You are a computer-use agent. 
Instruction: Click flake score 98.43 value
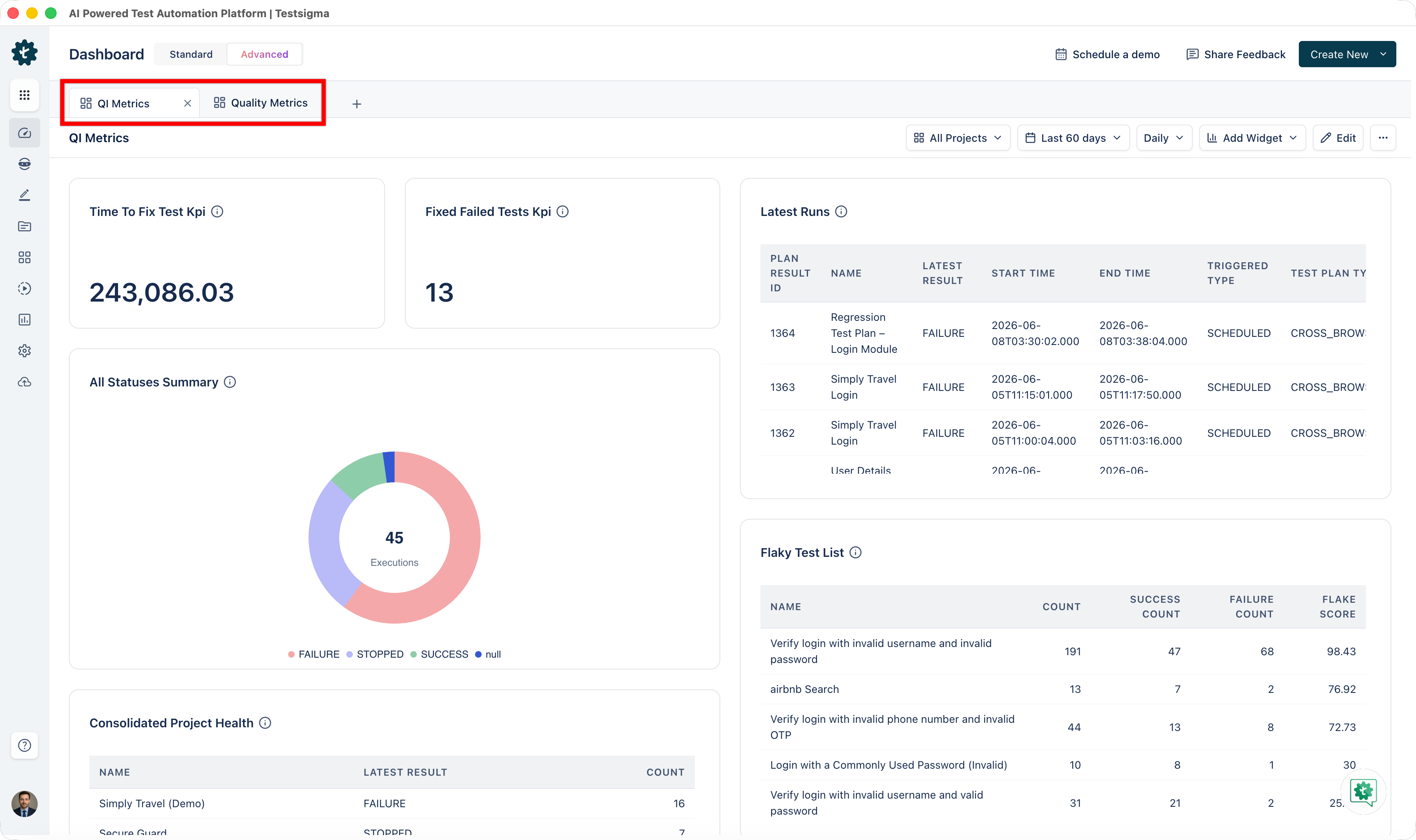pos(1341,652)
